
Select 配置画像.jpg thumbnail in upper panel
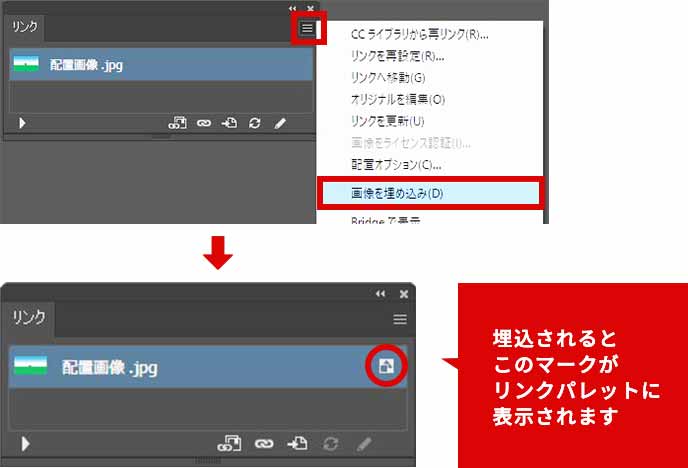25,65
